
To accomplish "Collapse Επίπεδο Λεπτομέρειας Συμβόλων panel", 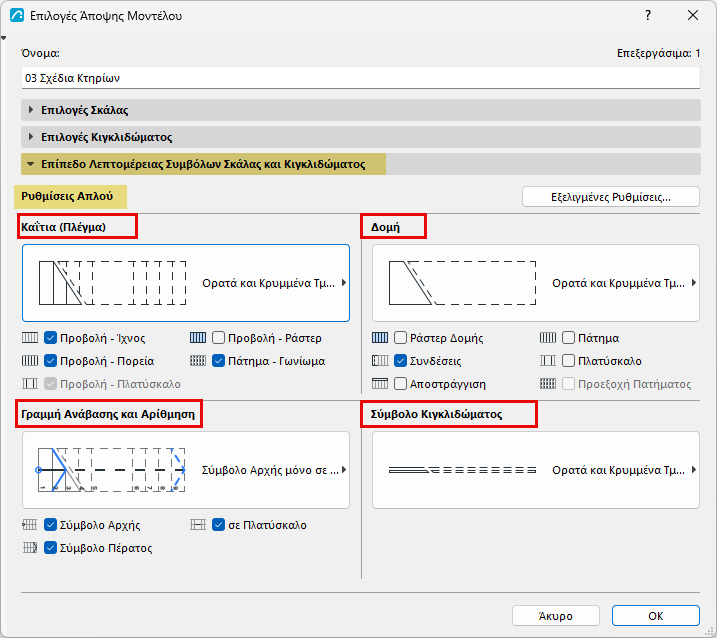I will pyautogui.click(x=361, y=164).
